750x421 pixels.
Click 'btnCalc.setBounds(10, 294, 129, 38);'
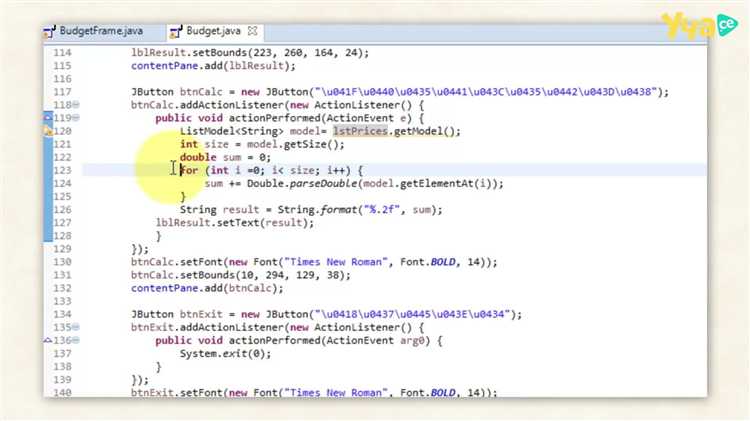click(x=241, y=275)
